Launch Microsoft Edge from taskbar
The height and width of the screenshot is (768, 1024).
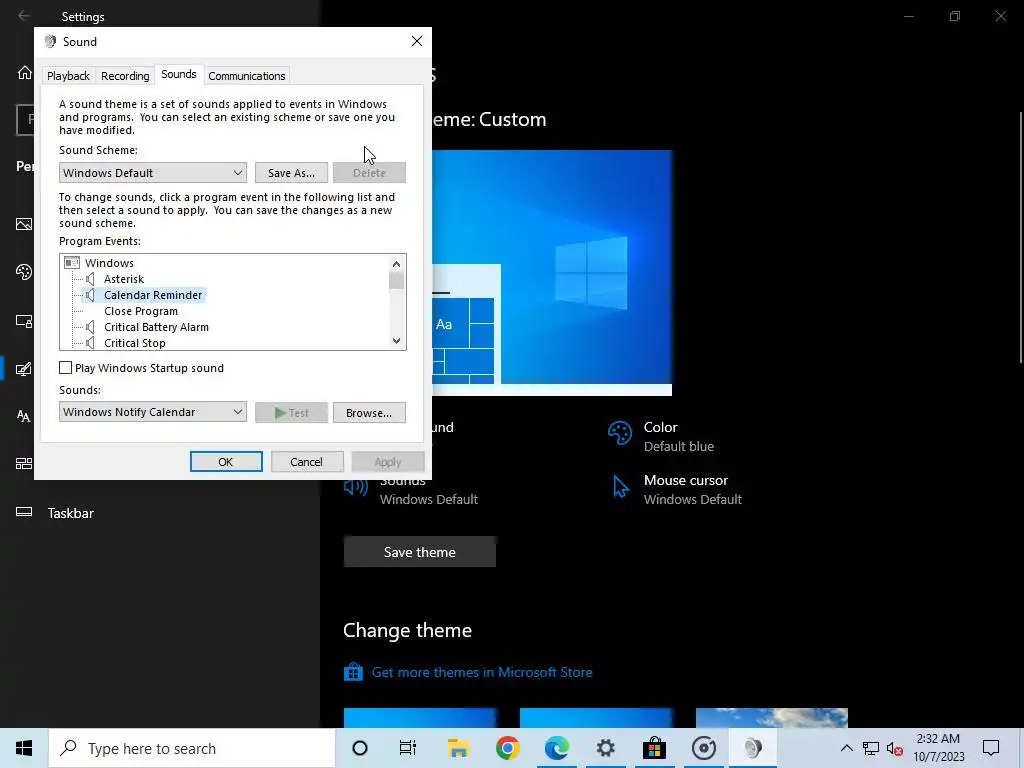point(556,748)
